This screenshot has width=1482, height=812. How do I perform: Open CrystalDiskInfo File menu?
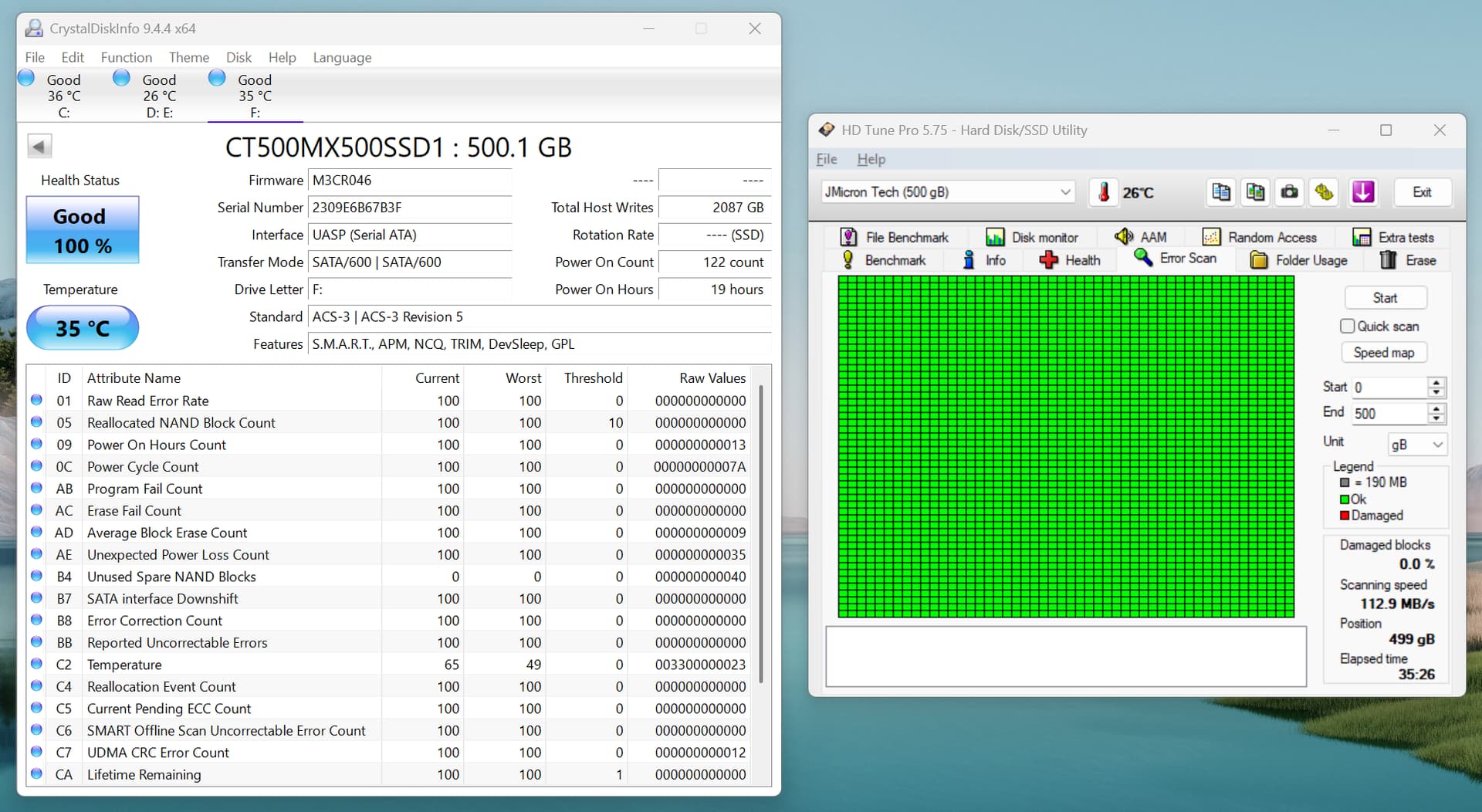click(x=35, y=57)
